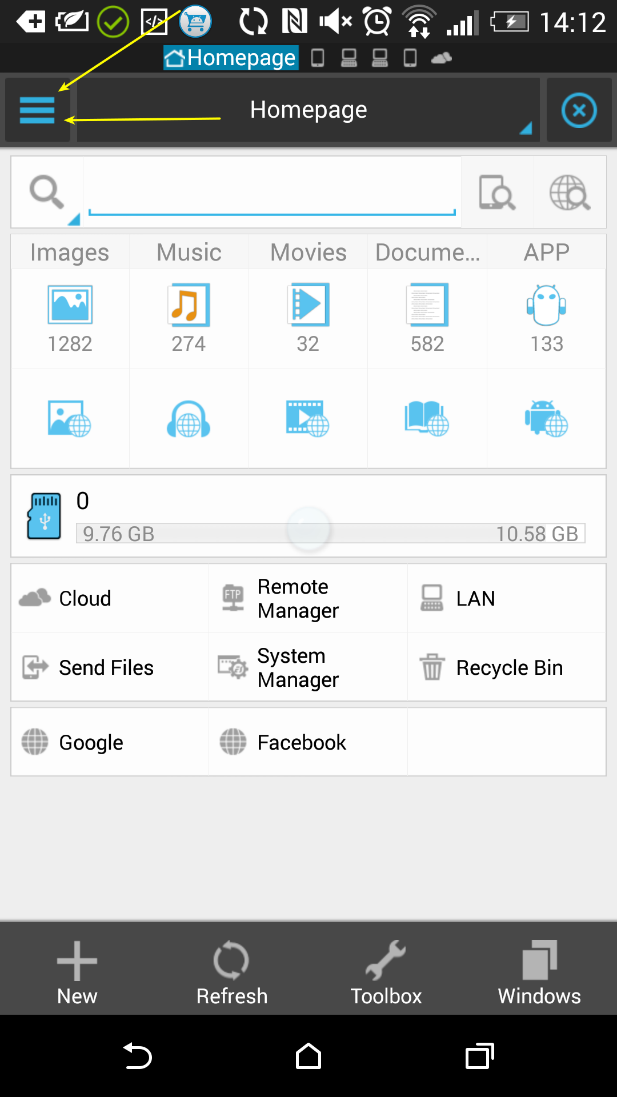Switch to the Homepage window tab
This screenshot has width=617, height=1097.
pos(231,58)
